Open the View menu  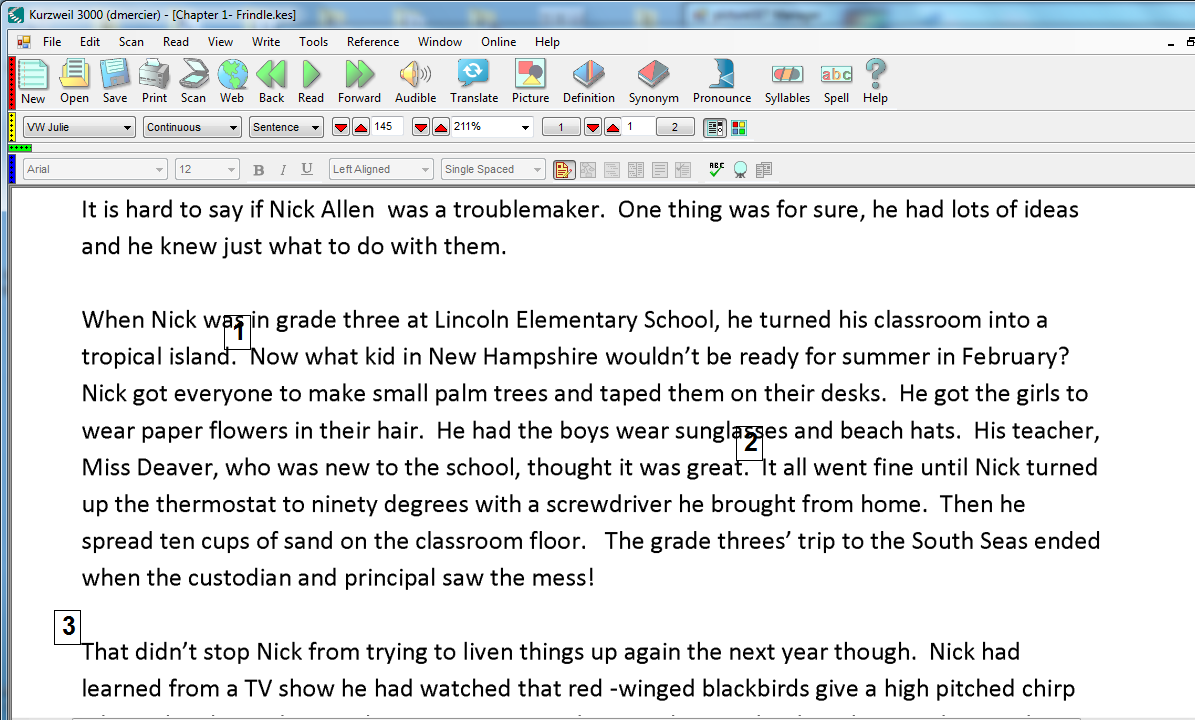click(220, 42)
